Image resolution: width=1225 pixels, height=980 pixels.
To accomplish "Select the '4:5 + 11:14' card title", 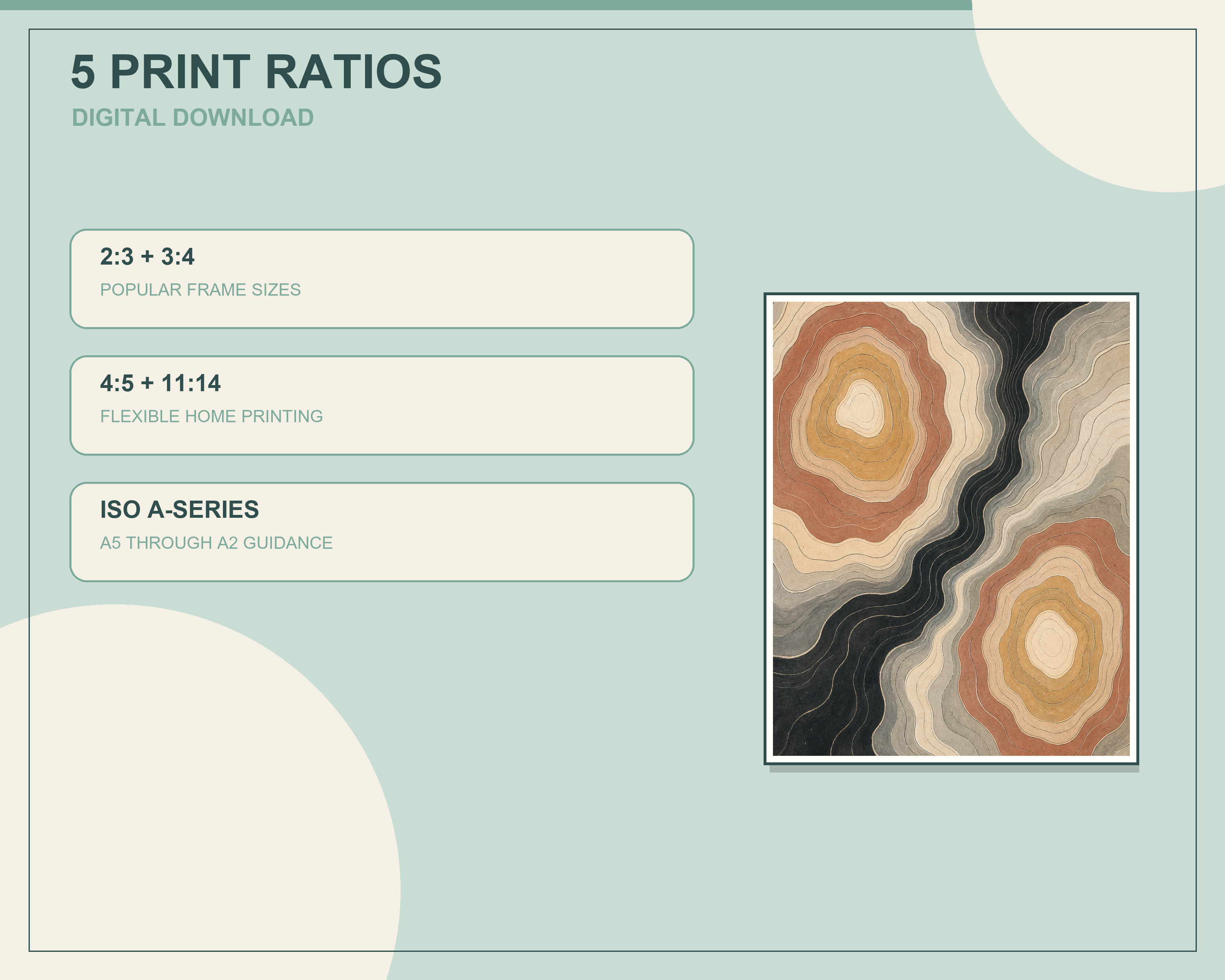I will [160, 383].
